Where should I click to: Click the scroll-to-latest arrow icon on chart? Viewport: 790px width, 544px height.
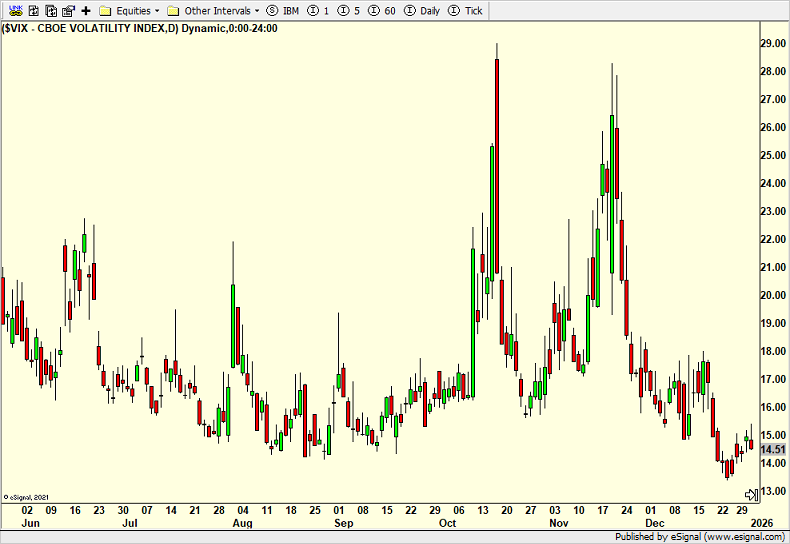(x=751, y=494)
